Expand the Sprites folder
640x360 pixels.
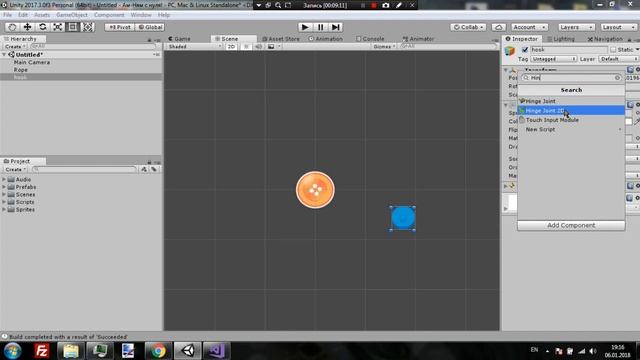pos(4,209)
